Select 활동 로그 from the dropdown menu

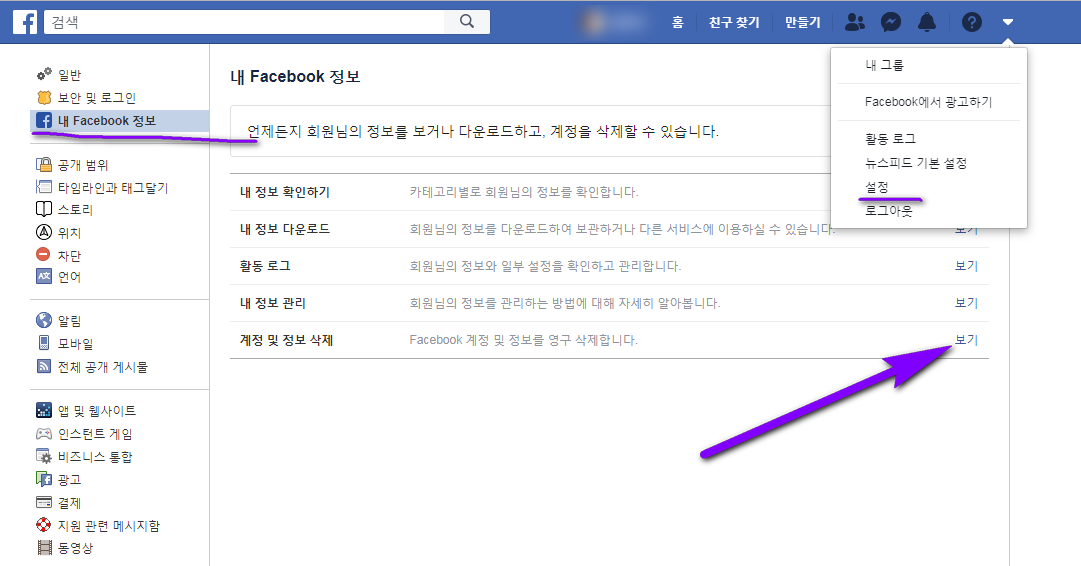tap(891, 139)
